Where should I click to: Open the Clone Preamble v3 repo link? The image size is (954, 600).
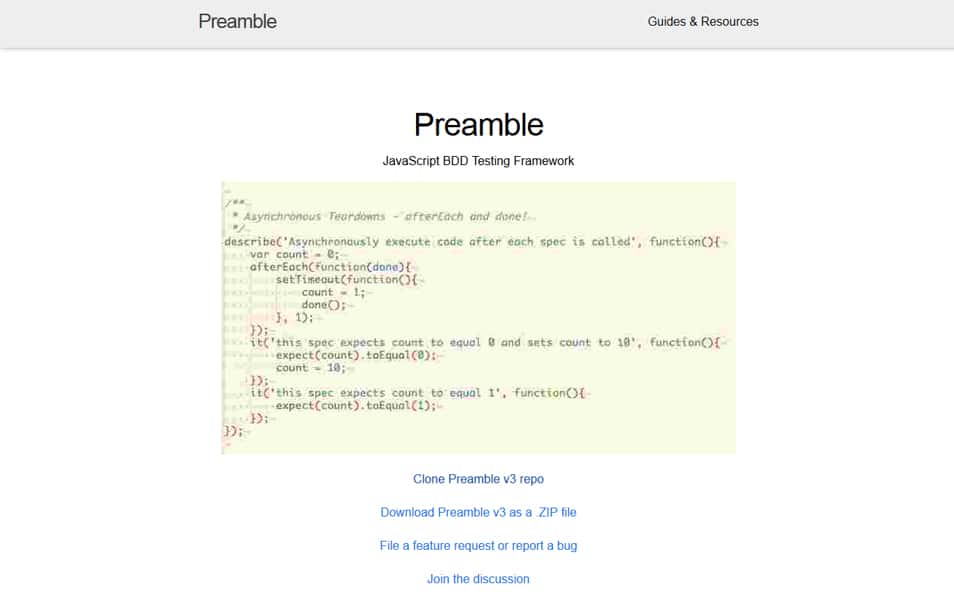[478, 479]
